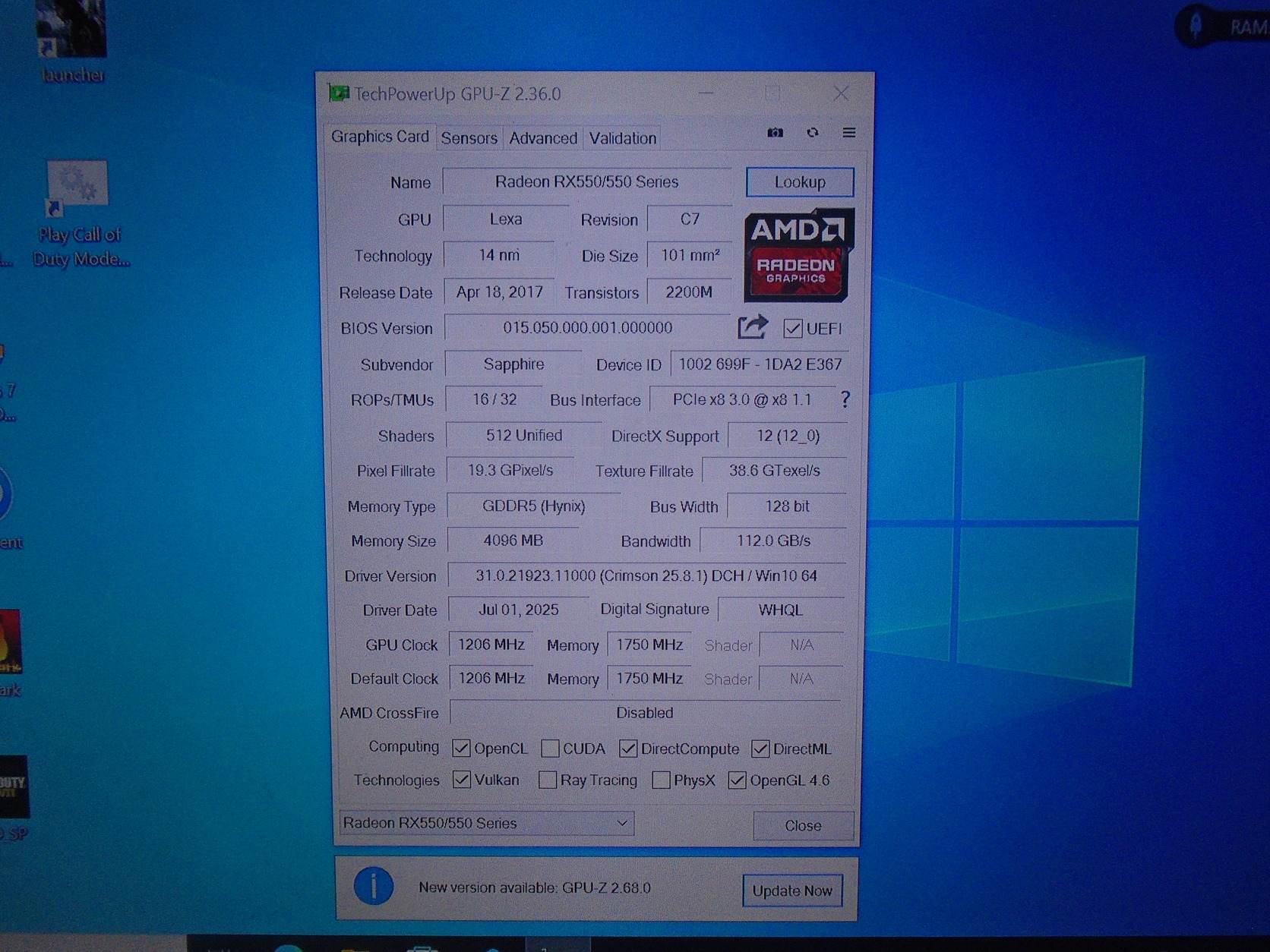Click the Technology value 14 nm
Viewport: 1270px width, 952px height.
[x=499, y=255]
